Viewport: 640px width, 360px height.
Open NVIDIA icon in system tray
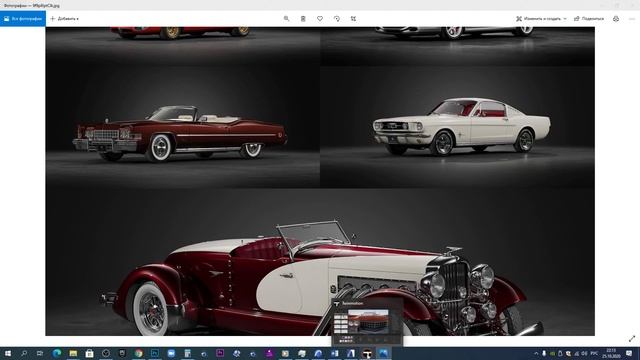pyautogui.click(x=552, y=353)
